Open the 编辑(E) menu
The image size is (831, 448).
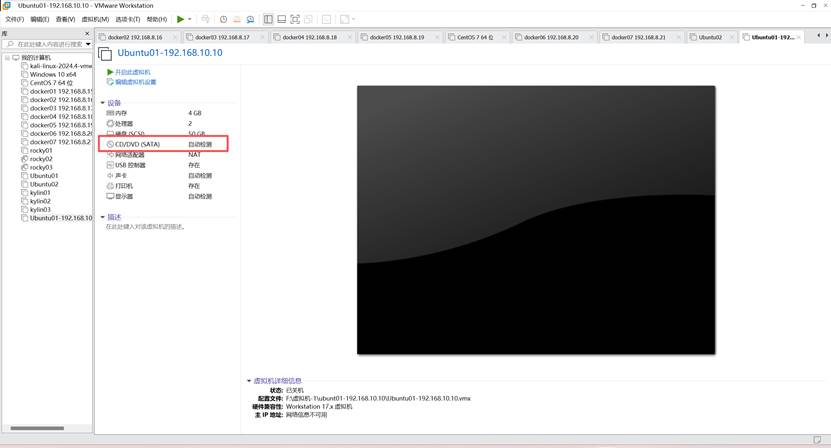pyautogui.click(x=39, y=19)
